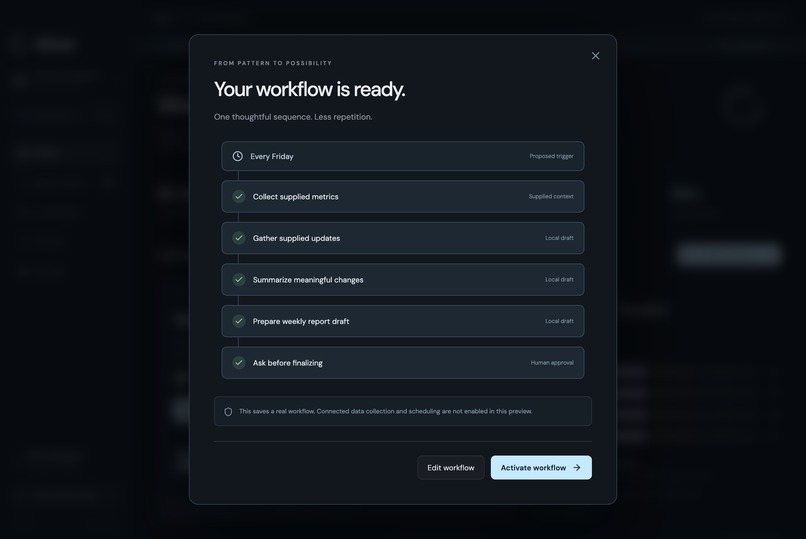Select the Prepare weekly report draft step text

[x=301, y=322]
